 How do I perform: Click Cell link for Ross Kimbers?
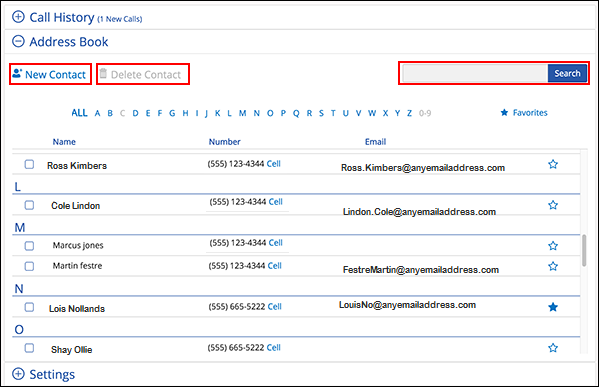pos(274,164)
